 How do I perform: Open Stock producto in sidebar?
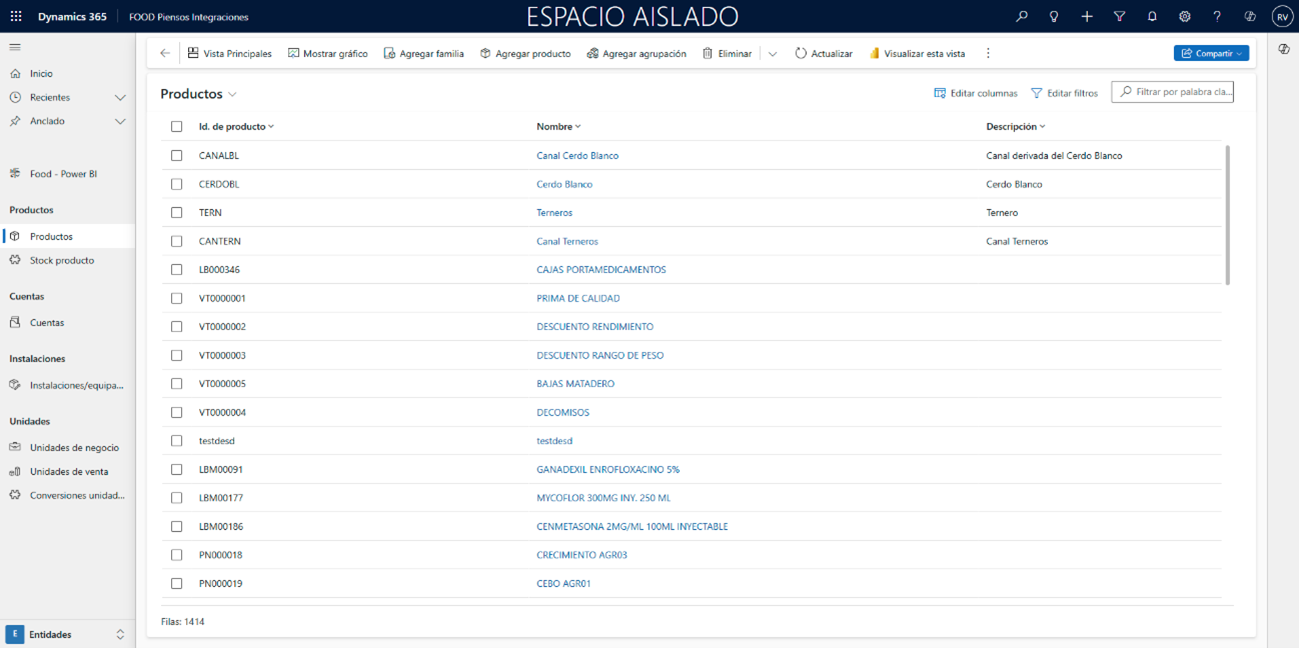62,260
